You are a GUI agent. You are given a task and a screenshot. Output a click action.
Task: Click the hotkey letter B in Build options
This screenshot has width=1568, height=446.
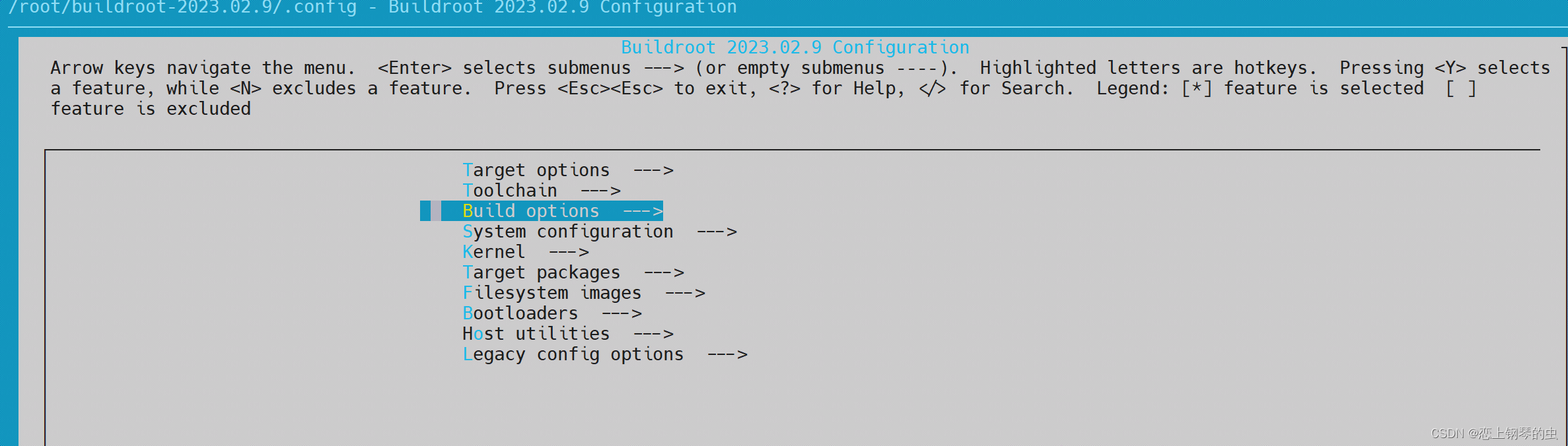tap(470, 210)
